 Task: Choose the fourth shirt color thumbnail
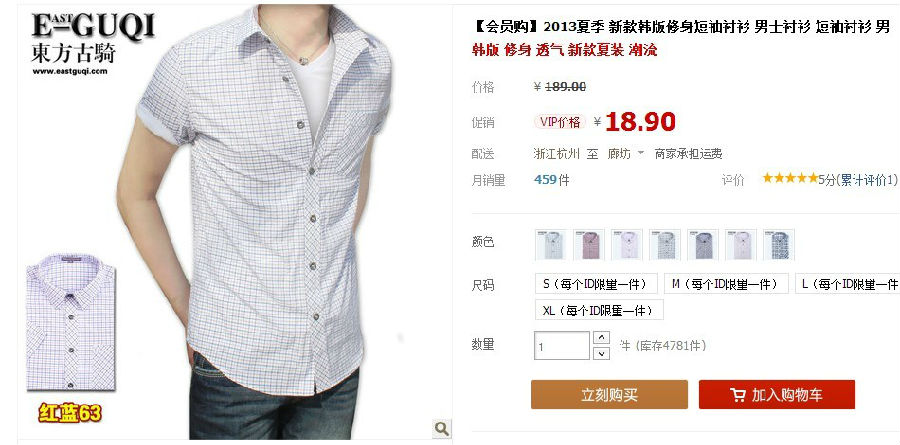click(x=665, y=244)
